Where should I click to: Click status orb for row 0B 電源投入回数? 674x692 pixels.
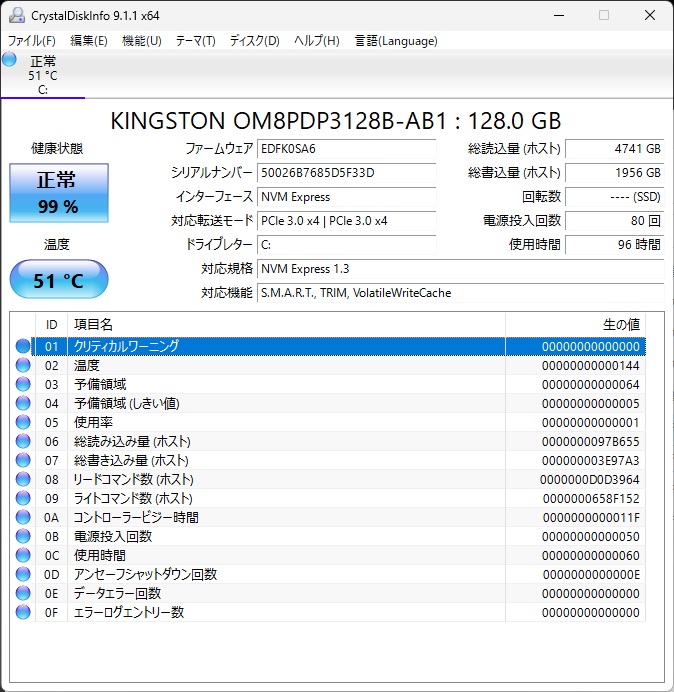pos(23,536)
